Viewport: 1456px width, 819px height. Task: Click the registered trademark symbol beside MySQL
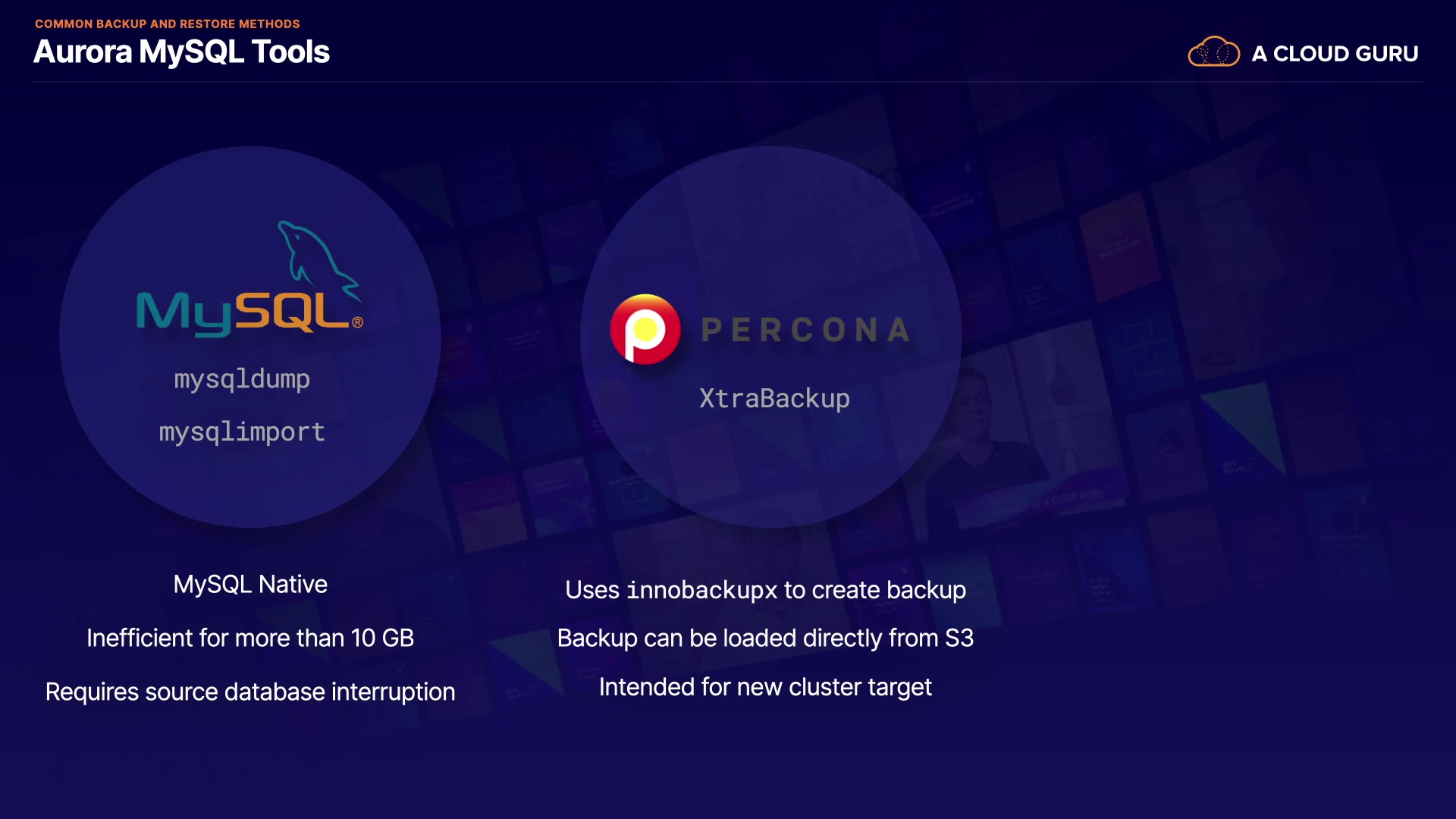click(x=357, y=322)
